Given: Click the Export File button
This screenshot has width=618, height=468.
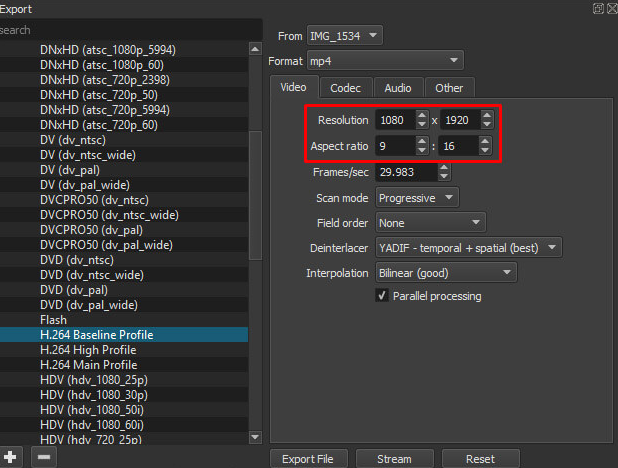Looking at the screenshot, I should click(308, 459).
